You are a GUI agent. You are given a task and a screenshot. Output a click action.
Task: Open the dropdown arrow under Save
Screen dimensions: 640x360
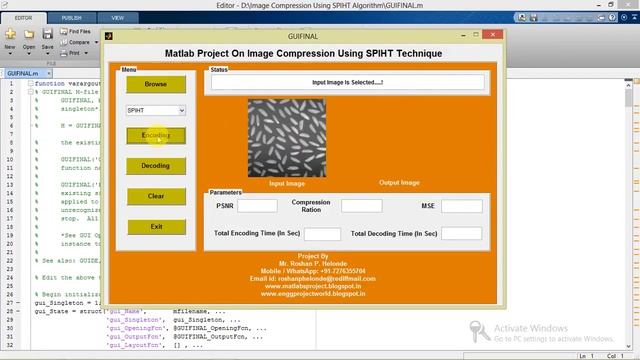click(47, 53)
